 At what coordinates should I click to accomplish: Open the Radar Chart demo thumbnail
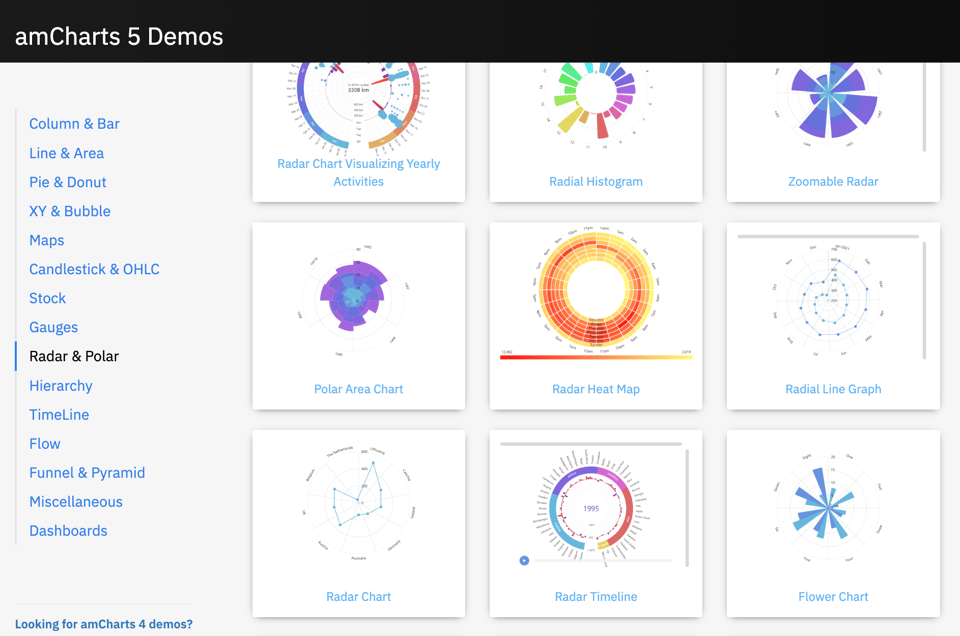coord(358,500)
